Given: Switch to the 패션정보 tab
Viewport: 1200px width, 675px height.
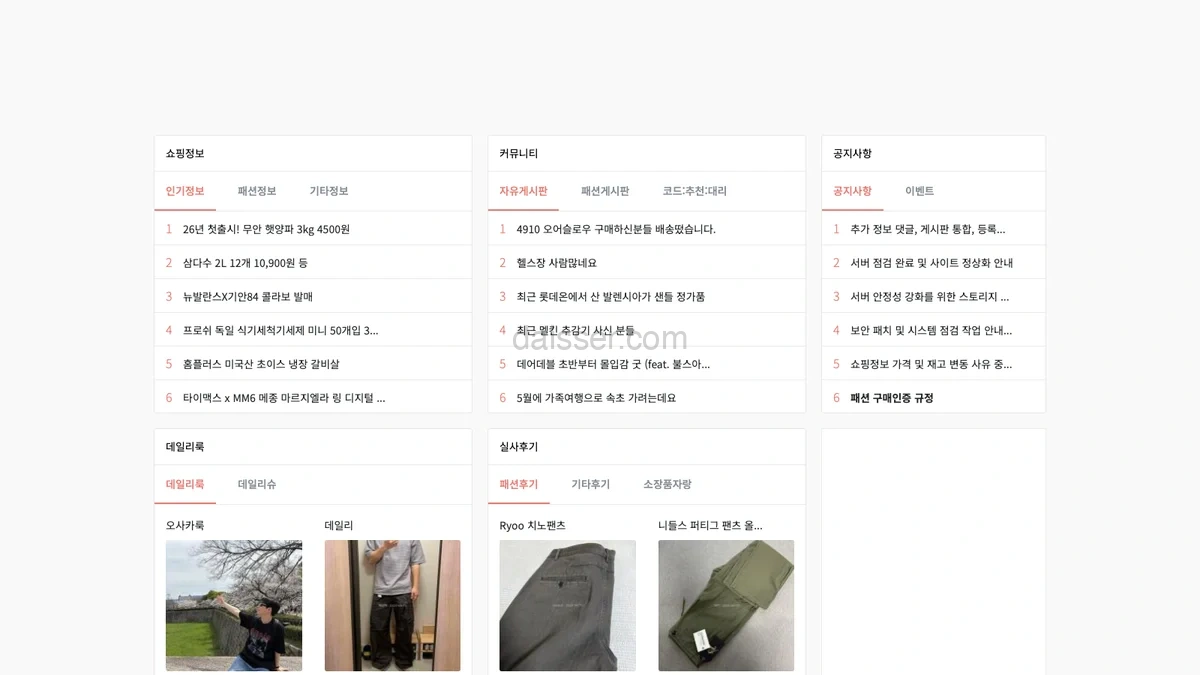Looking at the screenshot, I should [257, 191].
